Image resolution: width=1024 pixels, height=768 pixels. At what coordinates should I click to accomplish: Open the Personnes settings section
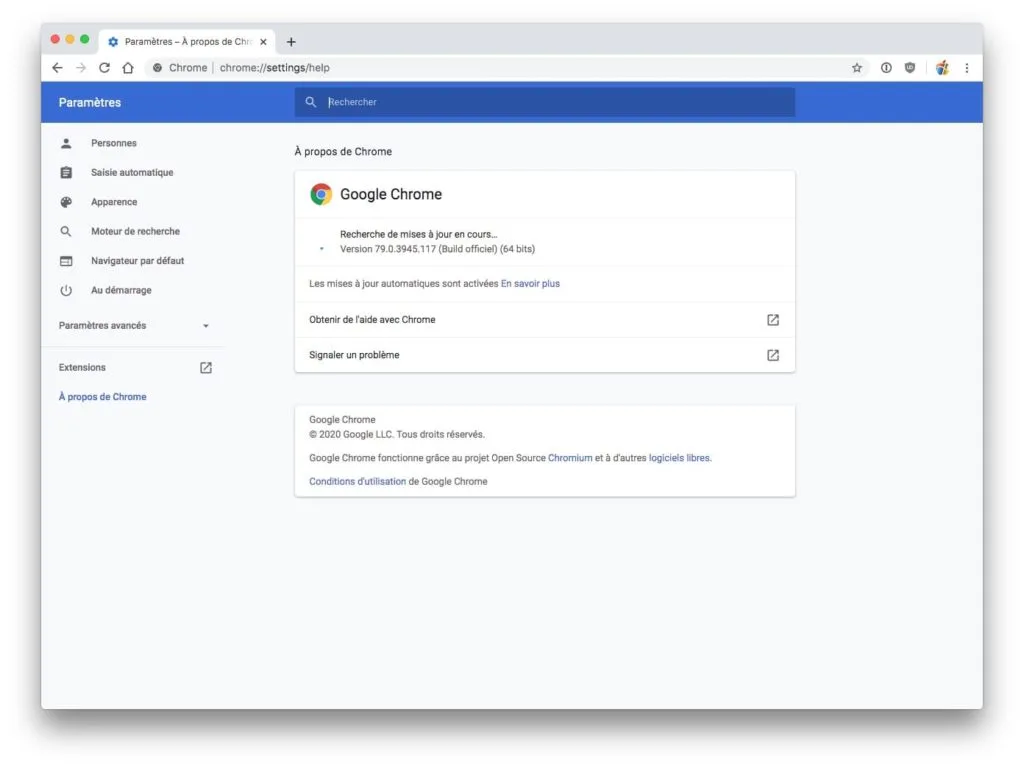(114, 143)
